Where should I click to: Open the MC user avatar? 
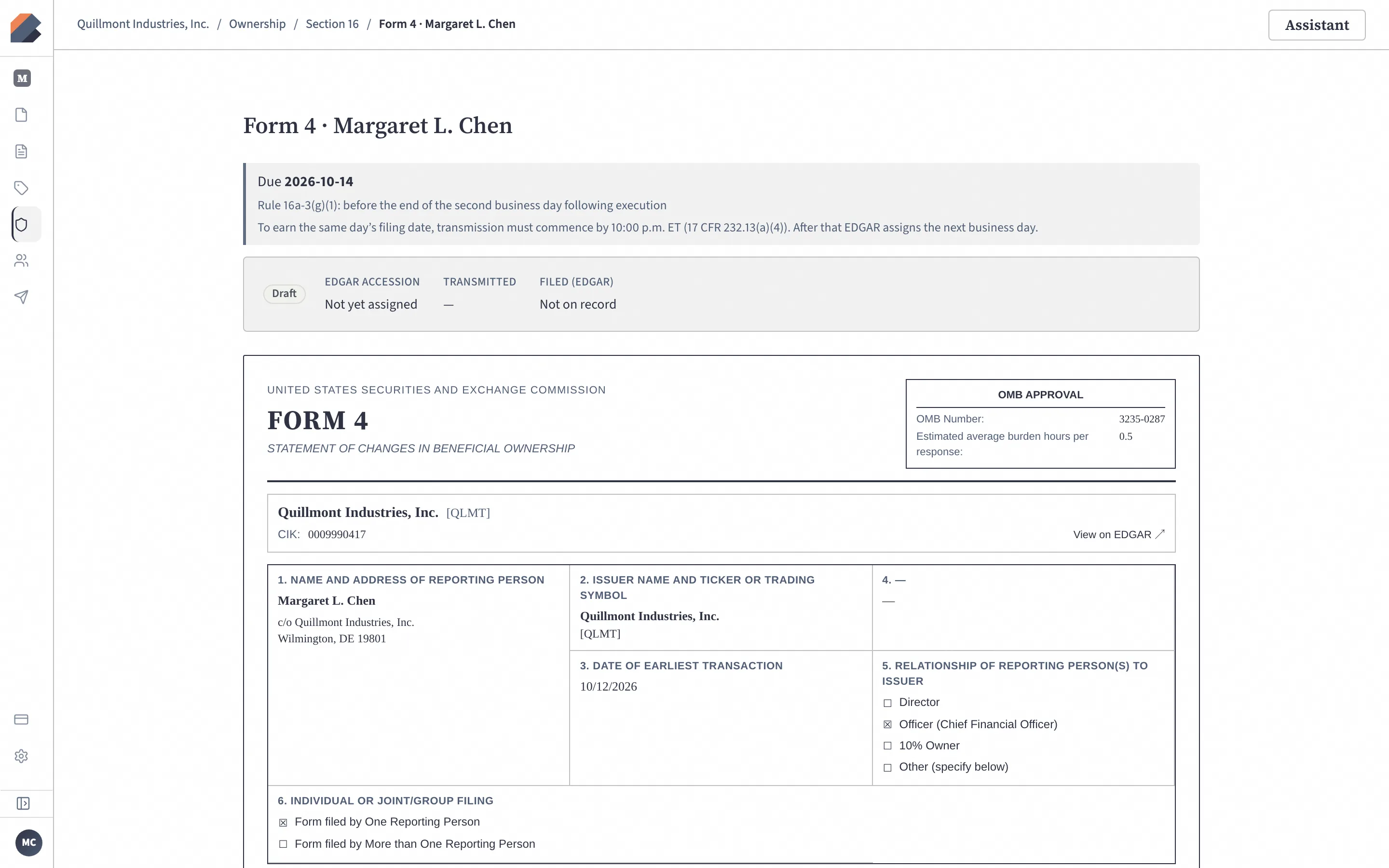point(29,842)
